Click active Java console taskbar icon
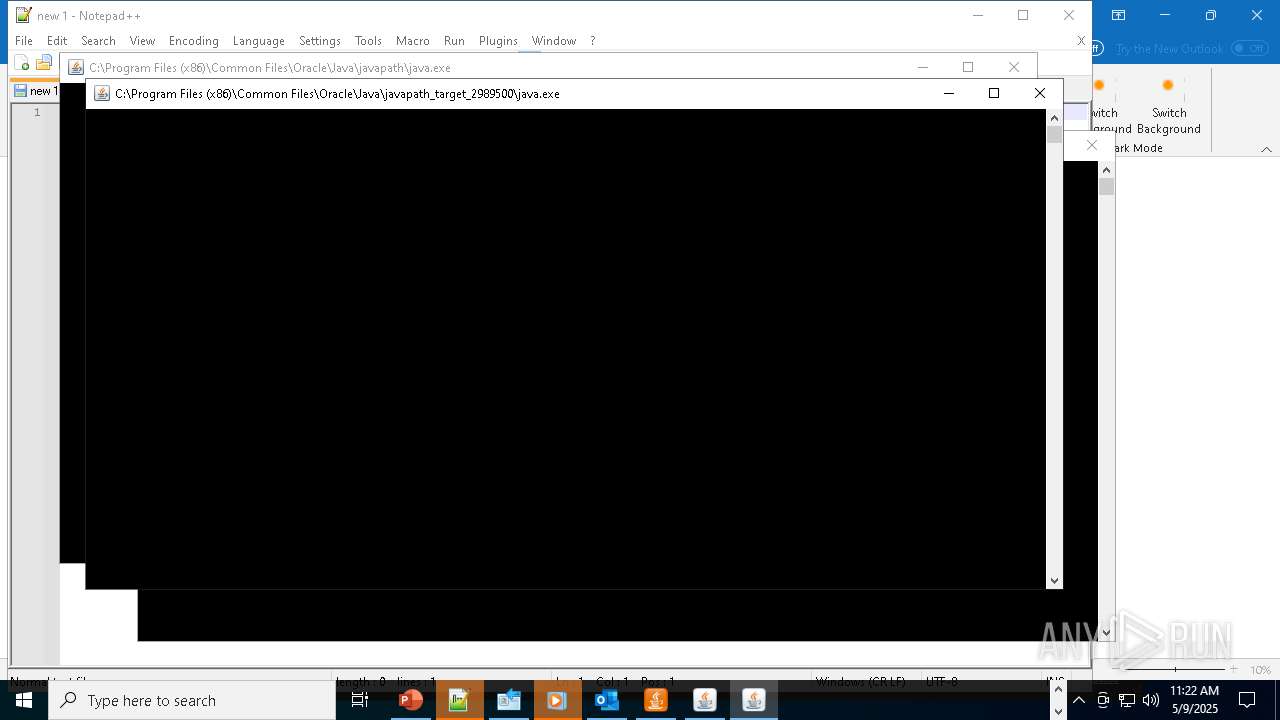The image size is (1280, 720). (754, 701)
